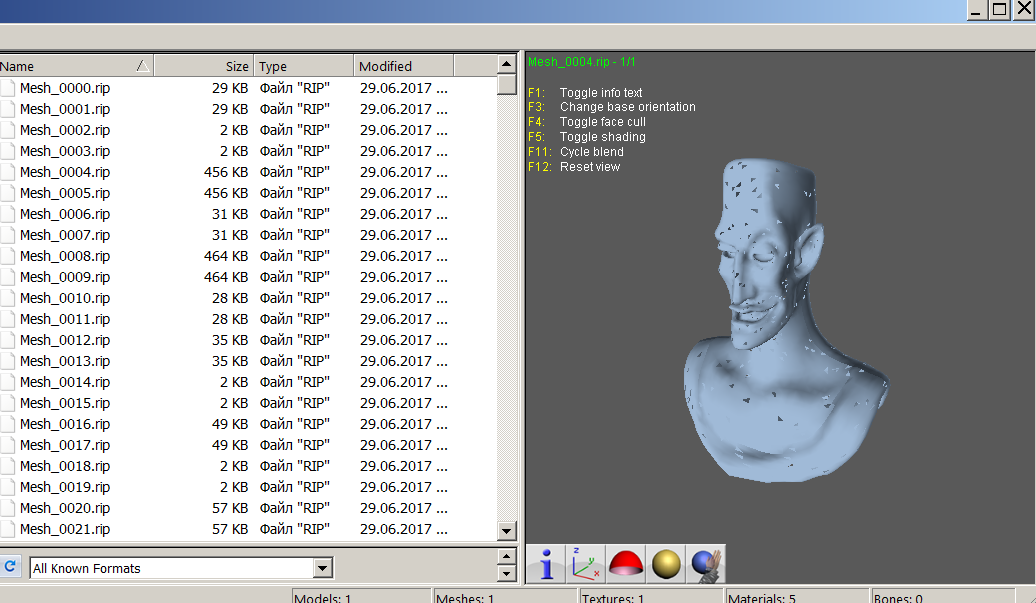The height and width of the screenshot is (603, 1036).
Task: Click the file icon beside Mesh_0010.rip
Action: tap(8, 298)
